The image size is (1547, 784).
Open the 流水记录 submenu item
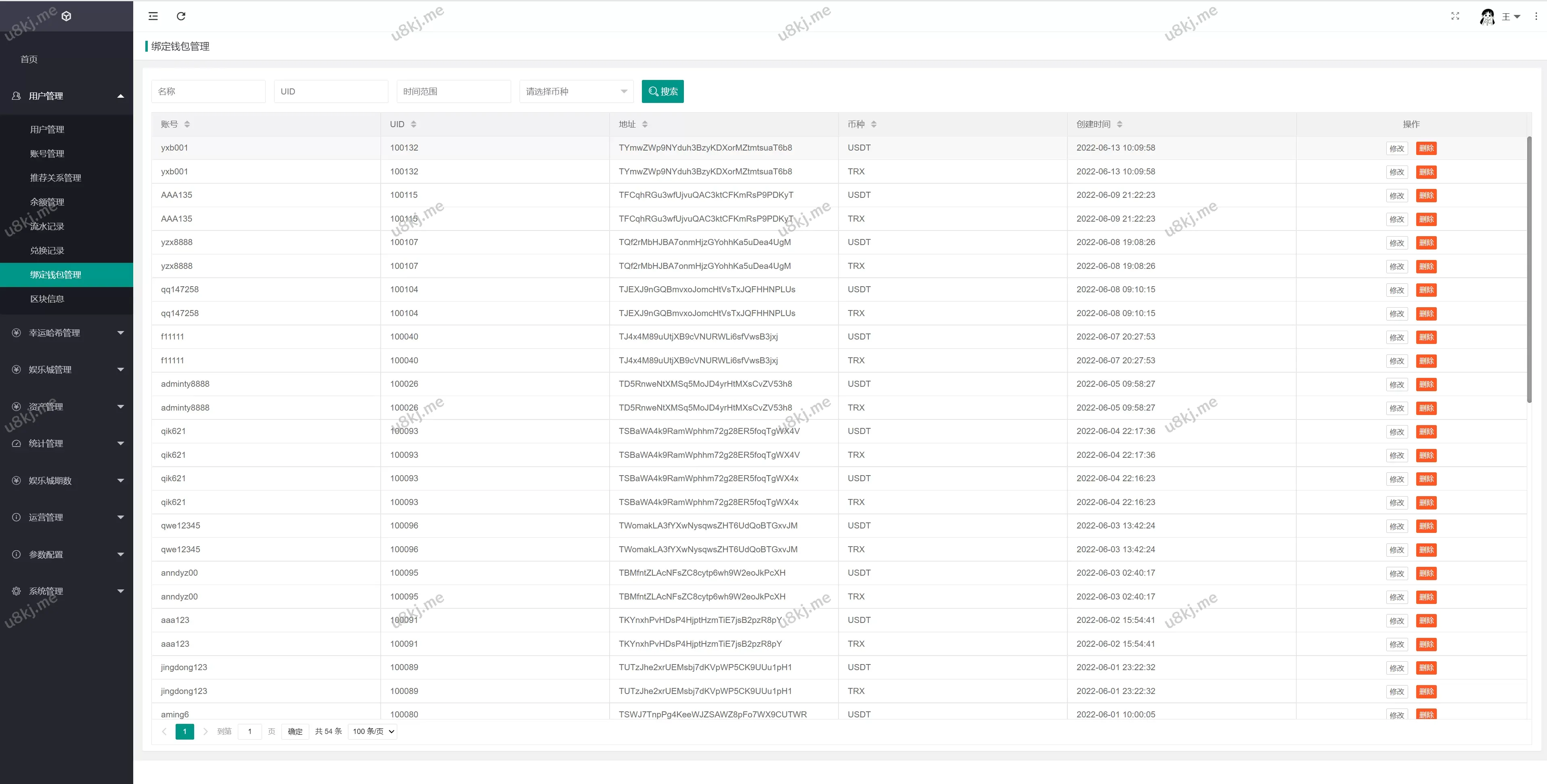pos(47,226)
